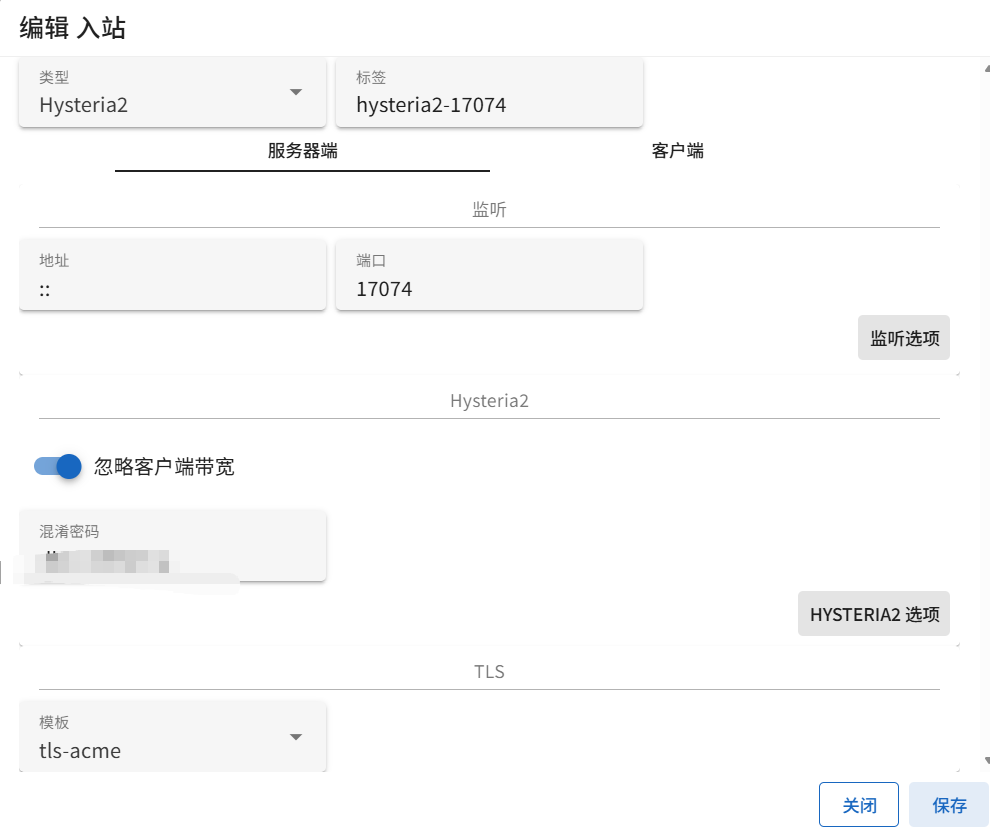The image size is (990, 830).
Task: Click the scrollbar down arrow
Action: pyautogui.click(x=985, y=761)
